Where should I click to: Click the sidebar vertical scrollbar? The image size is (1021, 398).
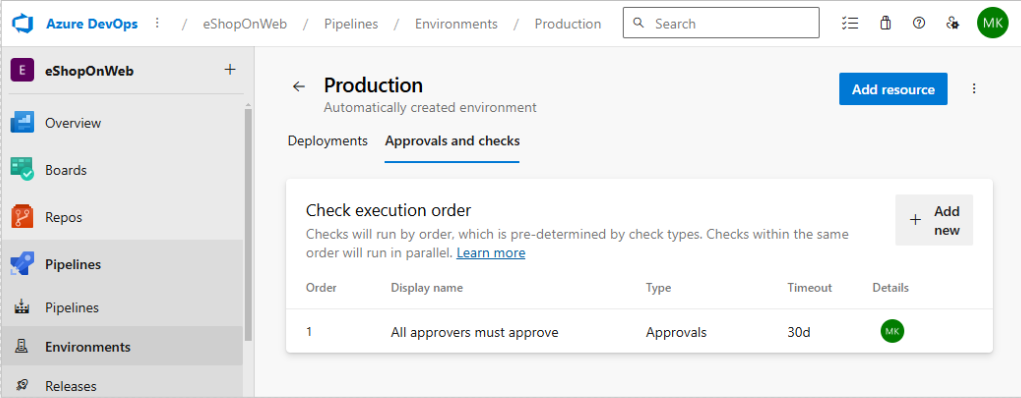[248, 225]
